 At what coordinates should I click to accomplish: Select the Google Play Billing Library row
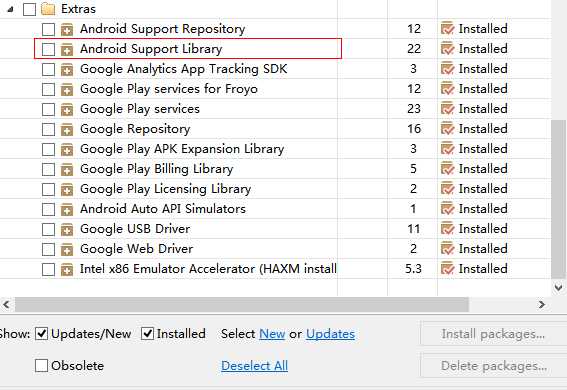pyautogui.click(x=275, y=169)
